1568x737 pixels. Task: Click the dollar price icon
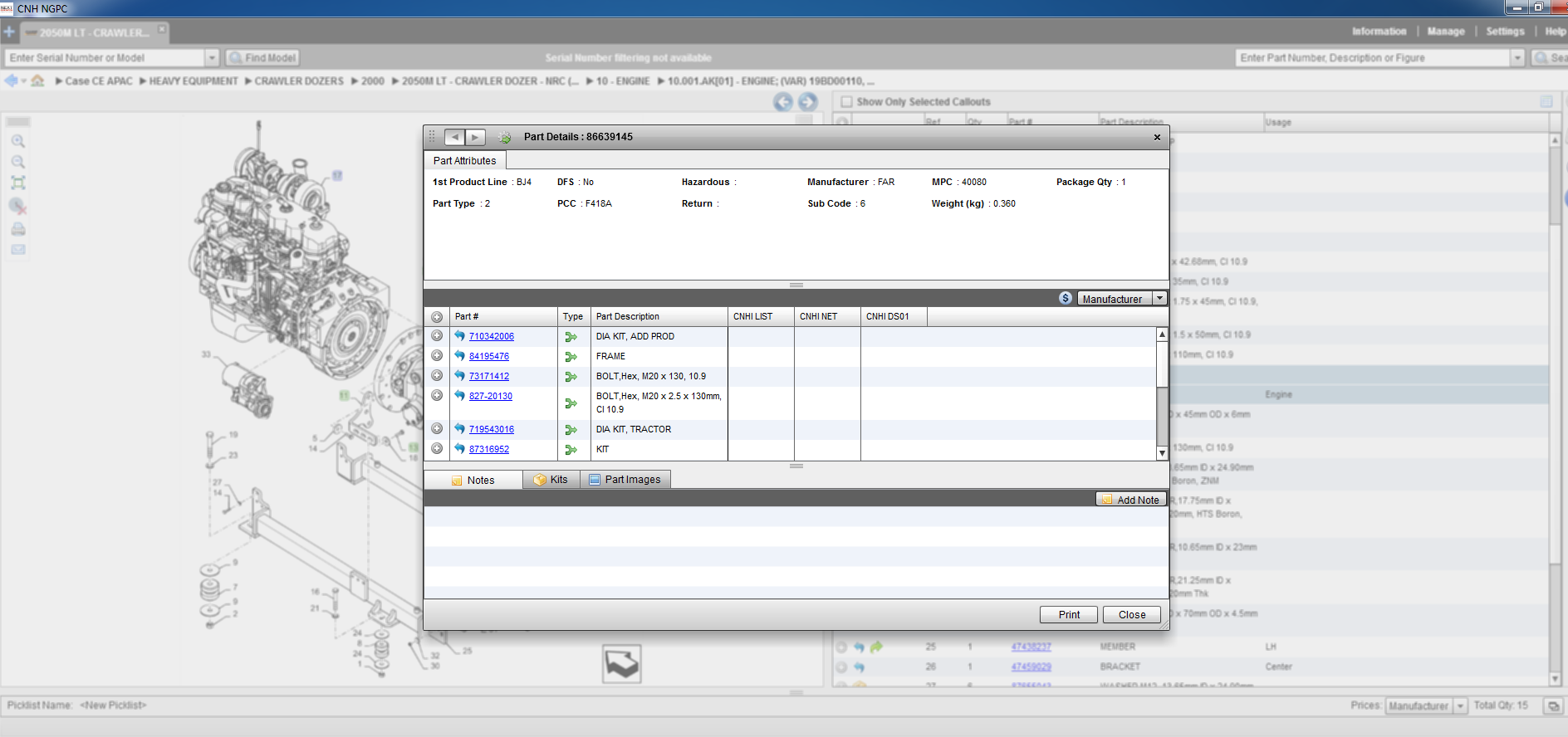pos(1066,298)
